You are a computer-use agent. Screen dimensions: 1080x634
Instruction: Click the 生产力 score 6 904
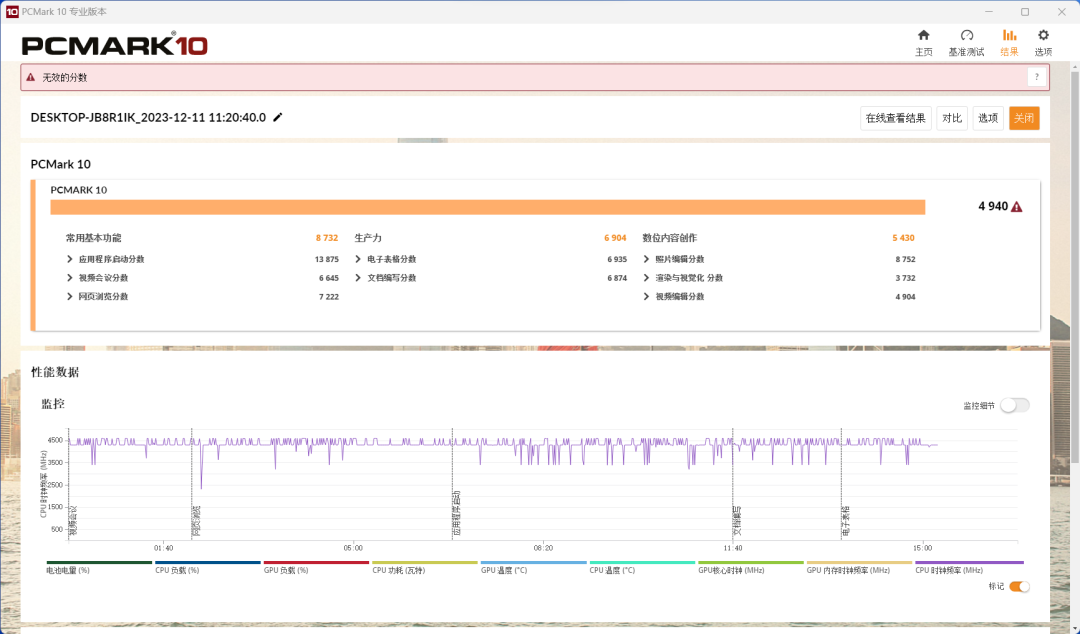pyautogui.click(x=615, y=238)
